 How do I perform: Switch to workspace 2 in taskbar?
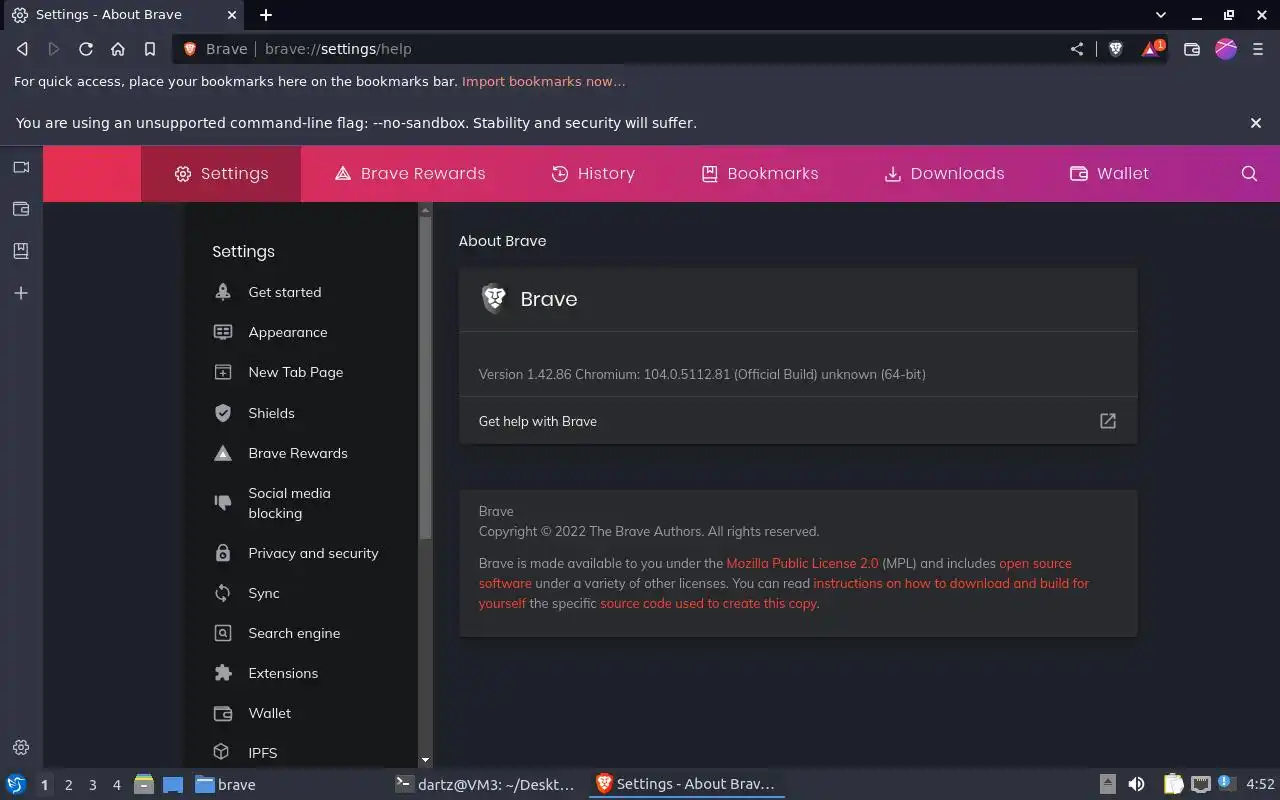click(68, 785)
